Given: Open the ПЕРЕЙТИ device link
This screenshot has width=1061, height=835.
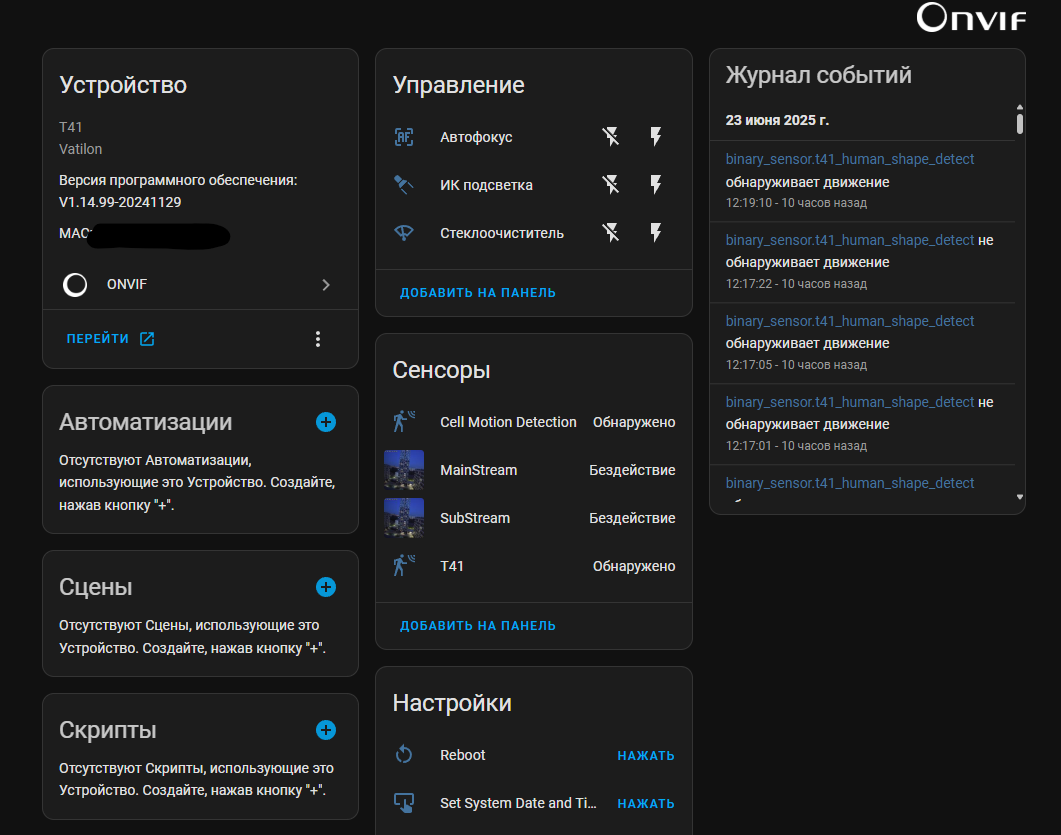Looking at the screenshot, I should (110, 339).
